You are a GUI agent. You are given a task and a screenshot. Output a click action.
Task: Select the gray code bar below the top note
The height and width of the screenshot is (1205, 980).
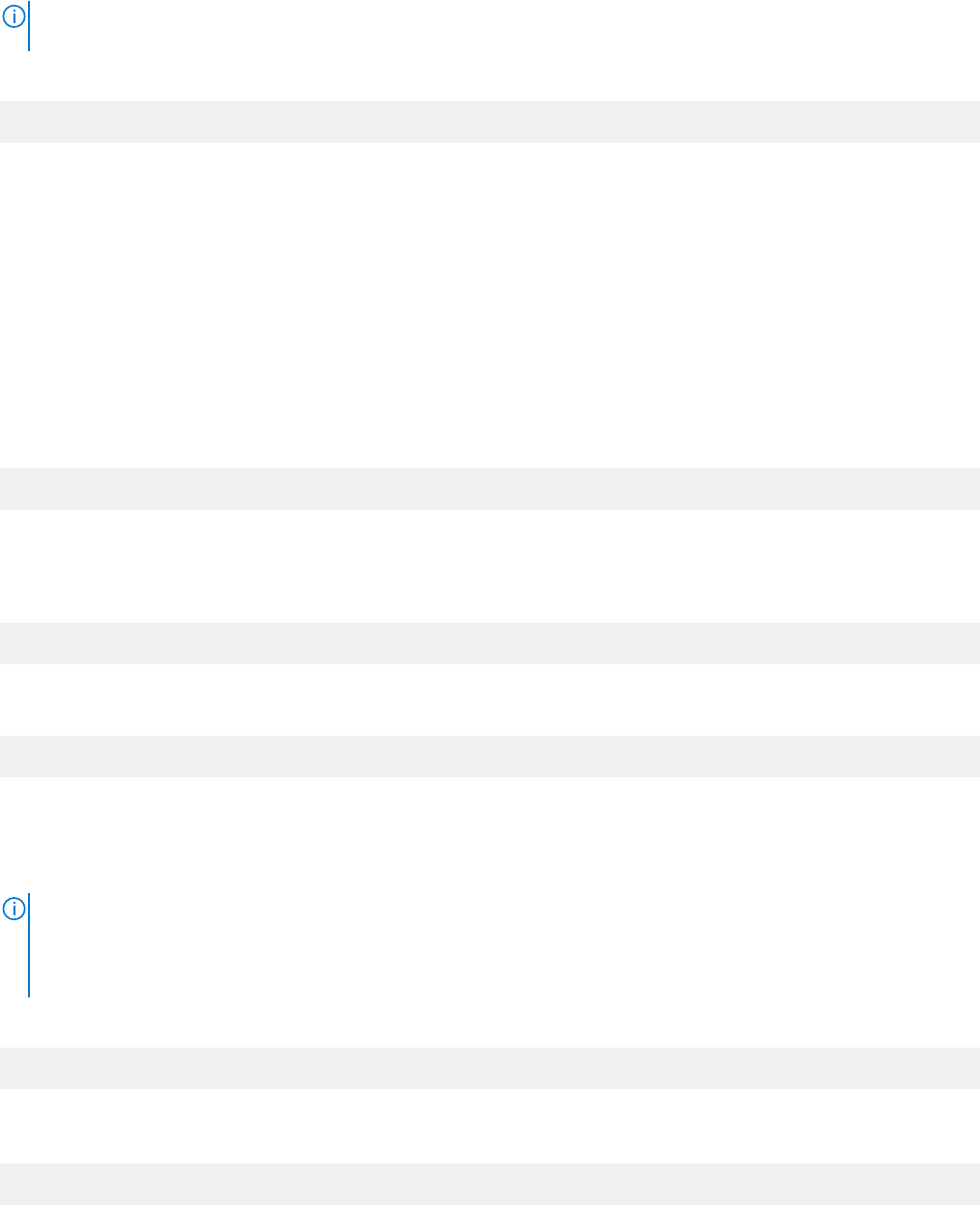coord(490,123)
